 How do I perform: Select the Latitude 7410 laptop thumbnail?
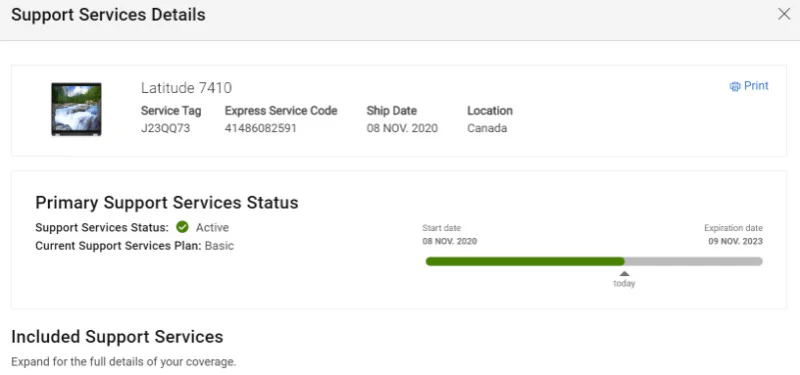click(76, 109)
